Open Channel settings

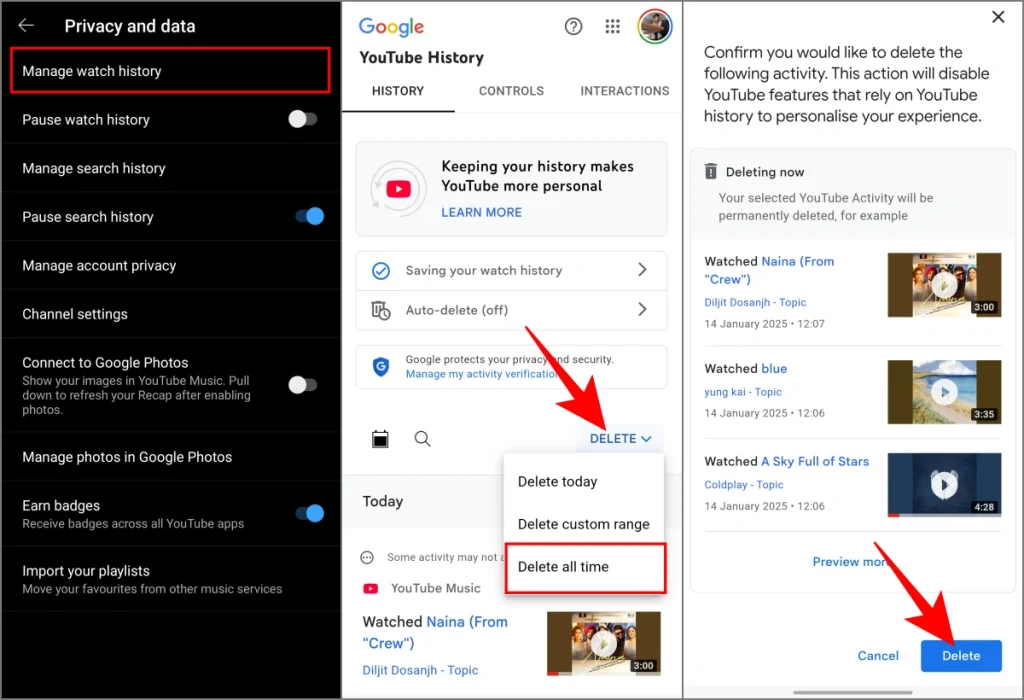pyautogui.click(x=171, y=314)
